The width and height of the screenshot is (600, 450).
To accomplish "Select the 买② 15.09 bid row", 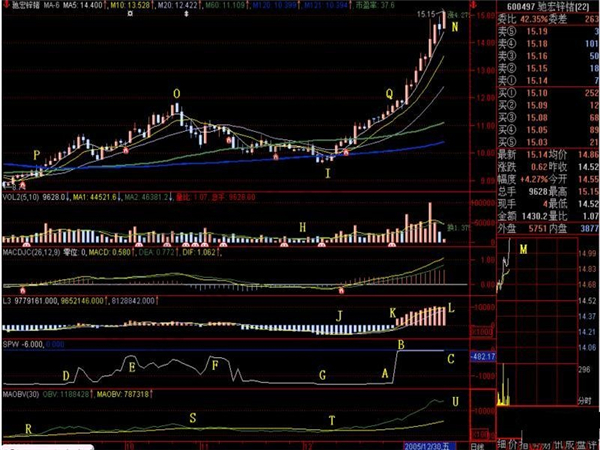I will (x=548, y=105).
